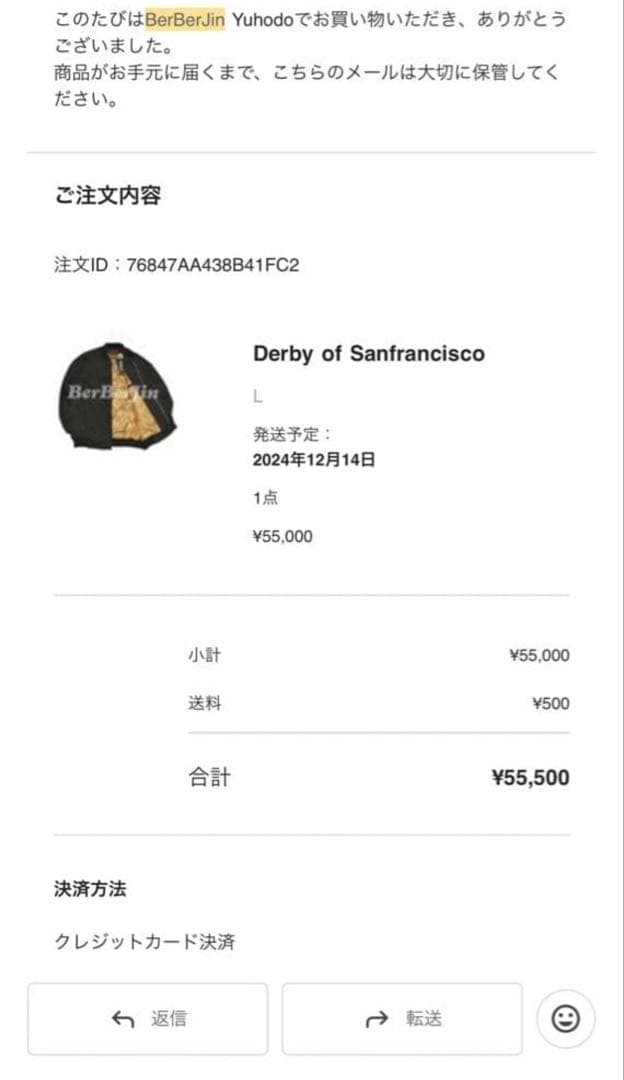Click the Derby of Sanfrancisco product title

pos(367,353)
